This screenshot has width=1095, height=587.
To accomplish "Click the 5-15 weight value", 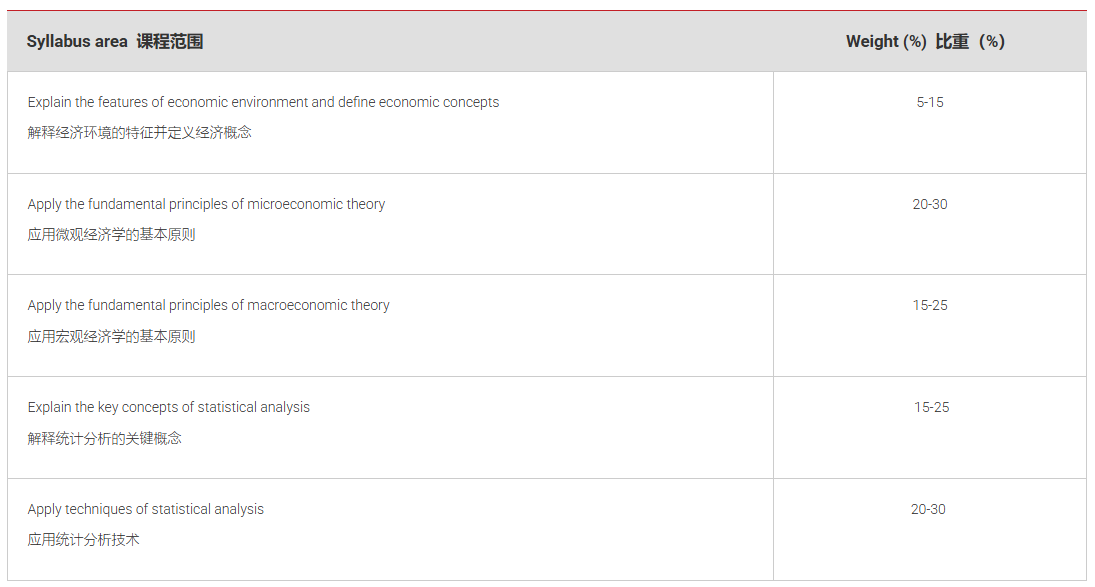I will [x=930, y=102].
